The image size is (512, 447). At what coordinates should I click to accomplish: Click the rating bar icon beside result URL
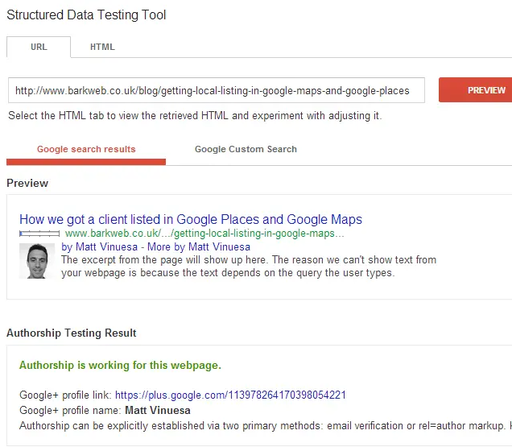click(39, 234)
